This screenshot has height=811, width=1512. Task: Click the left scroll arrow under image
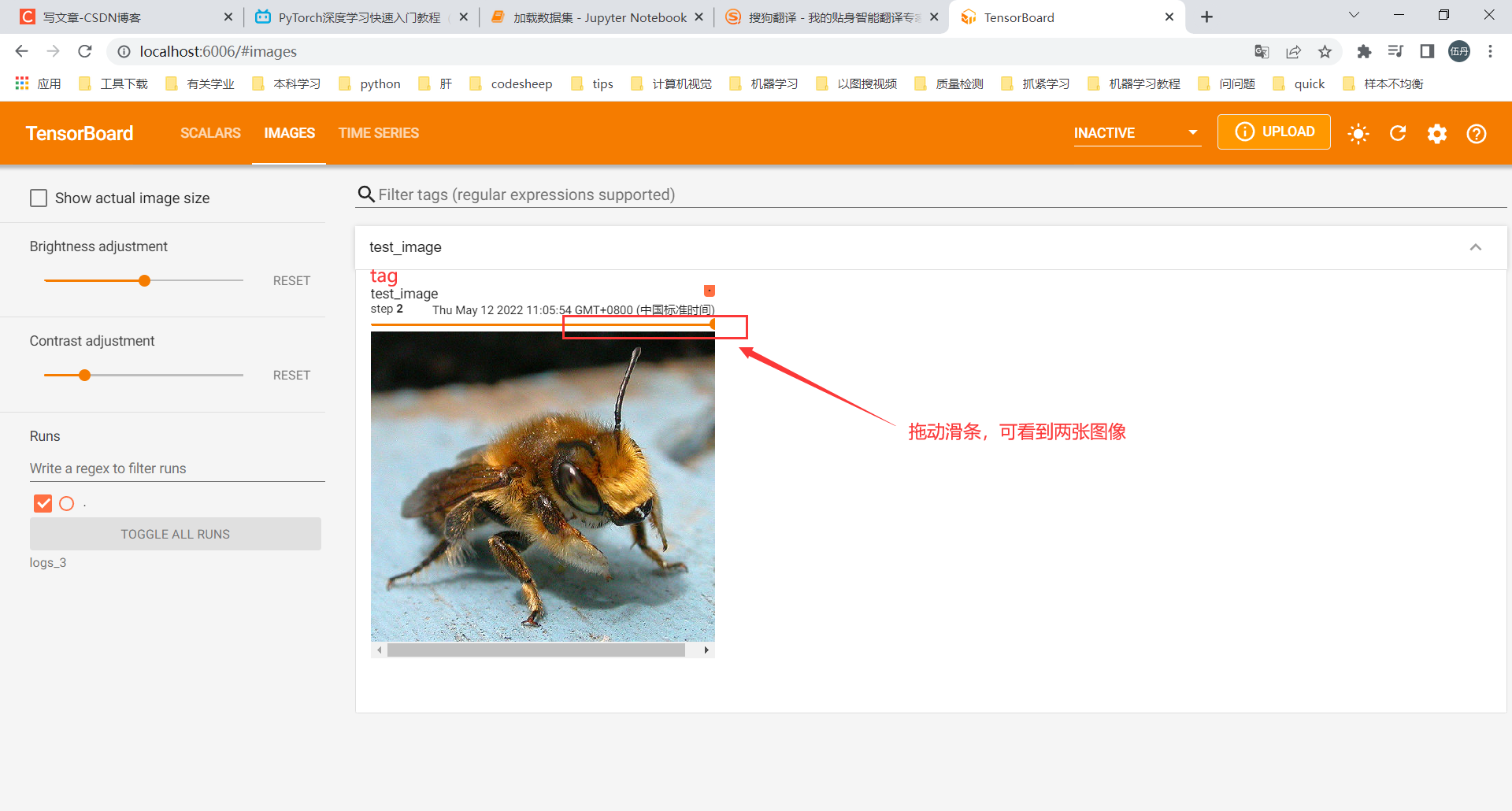point(380,650)
